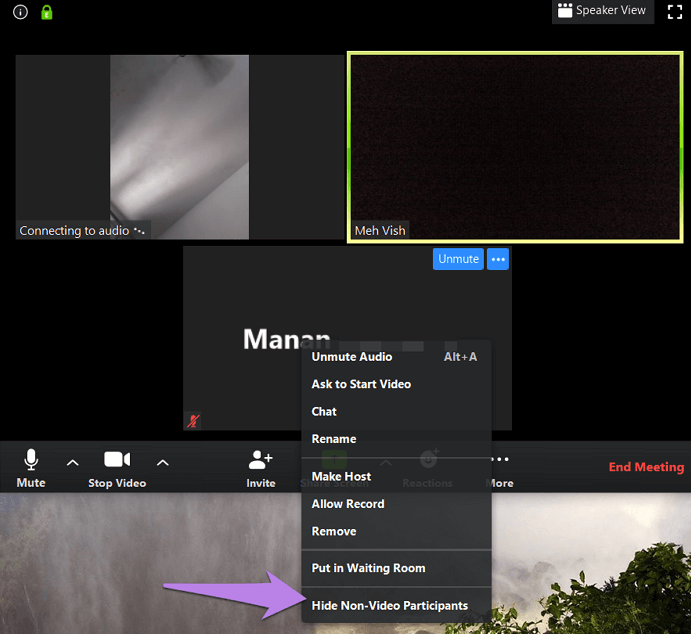End the meeting
This screenshot has width=691, height=634.
(646, 467)
